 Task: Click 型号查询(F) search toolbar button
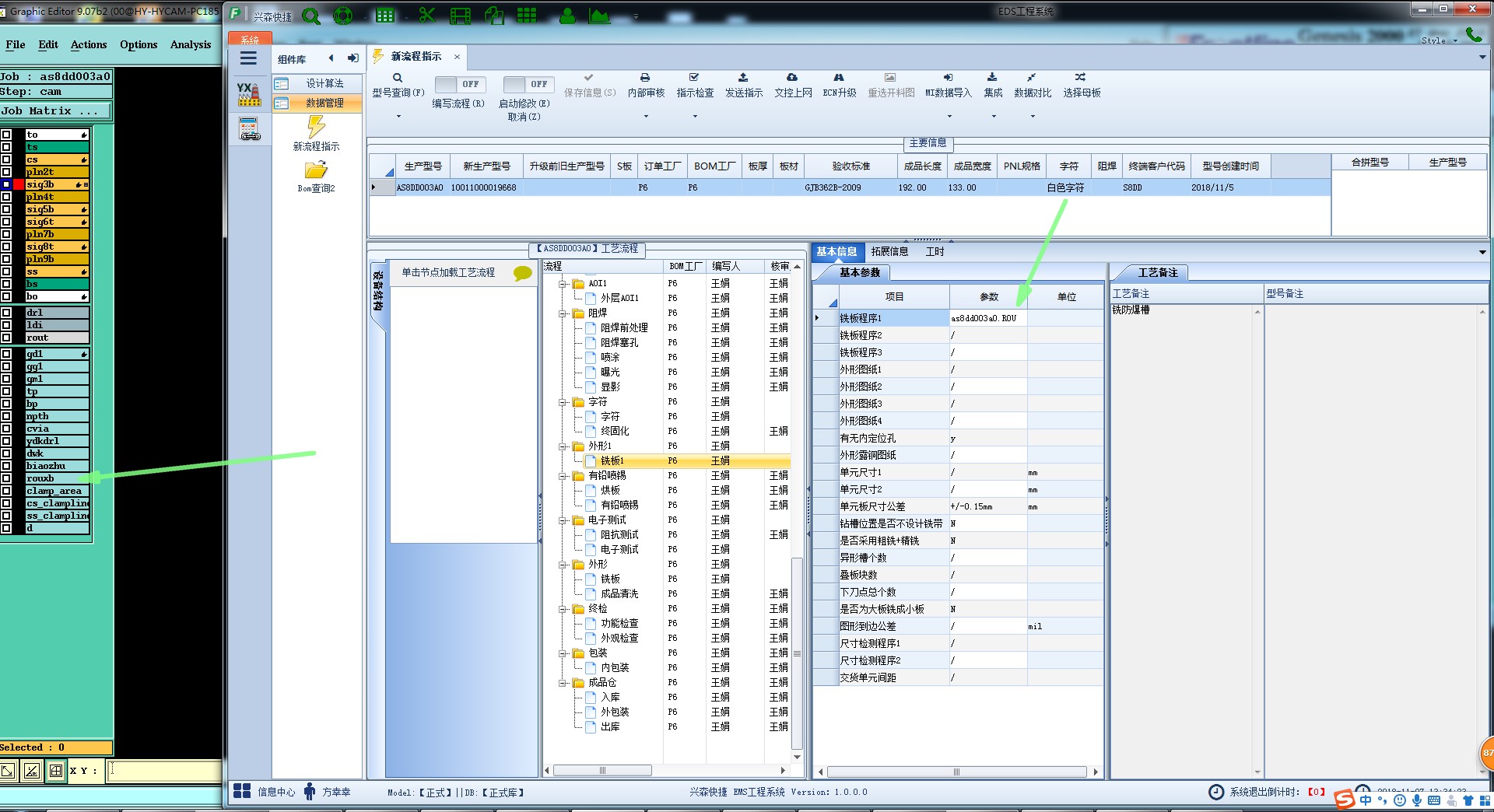pos(398,86)
